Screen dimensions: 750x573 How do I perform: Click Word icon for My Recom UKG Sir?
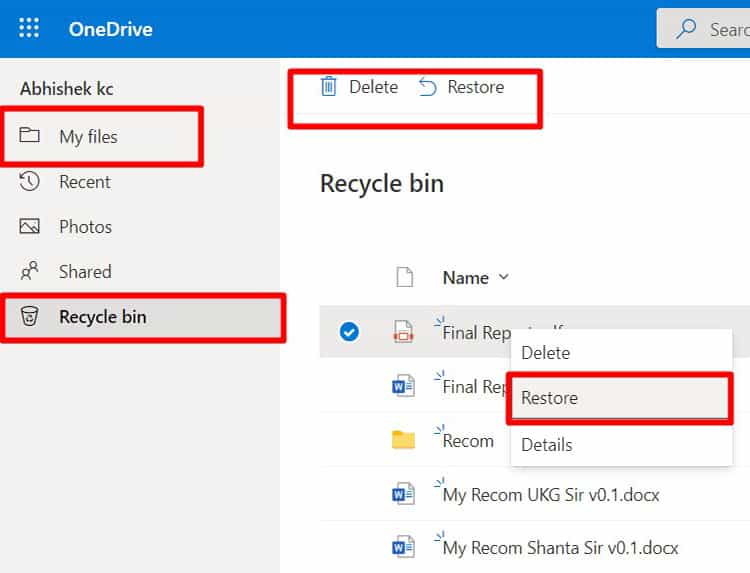pyautogui.click(x=403, y=494)
